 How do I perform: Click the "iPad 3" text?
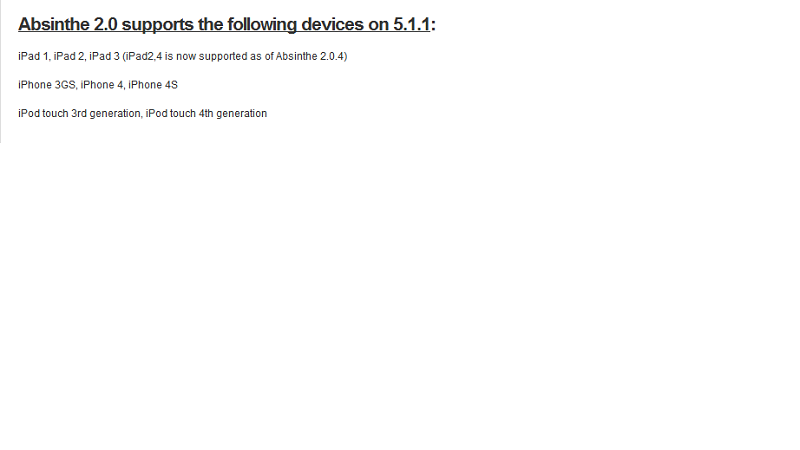click(104, 56)
